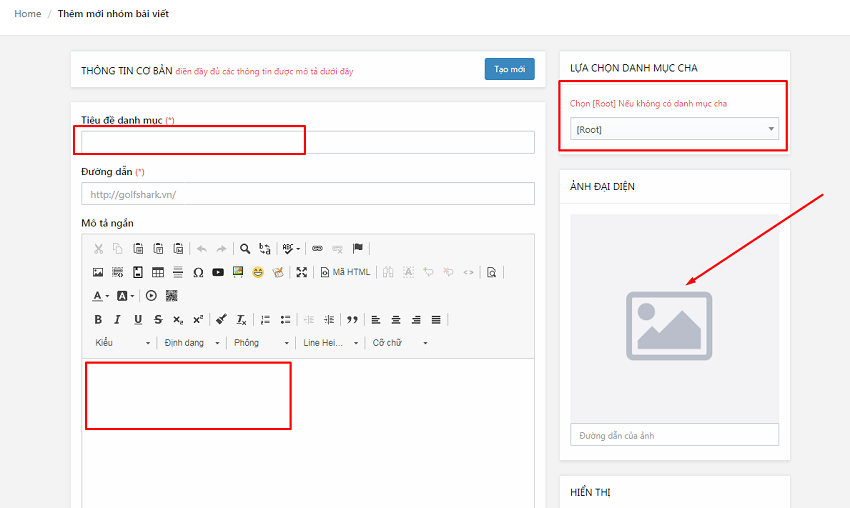This screenshot has height=508, width=850.
Task: Open the text color picker
Action: point(101,296)
